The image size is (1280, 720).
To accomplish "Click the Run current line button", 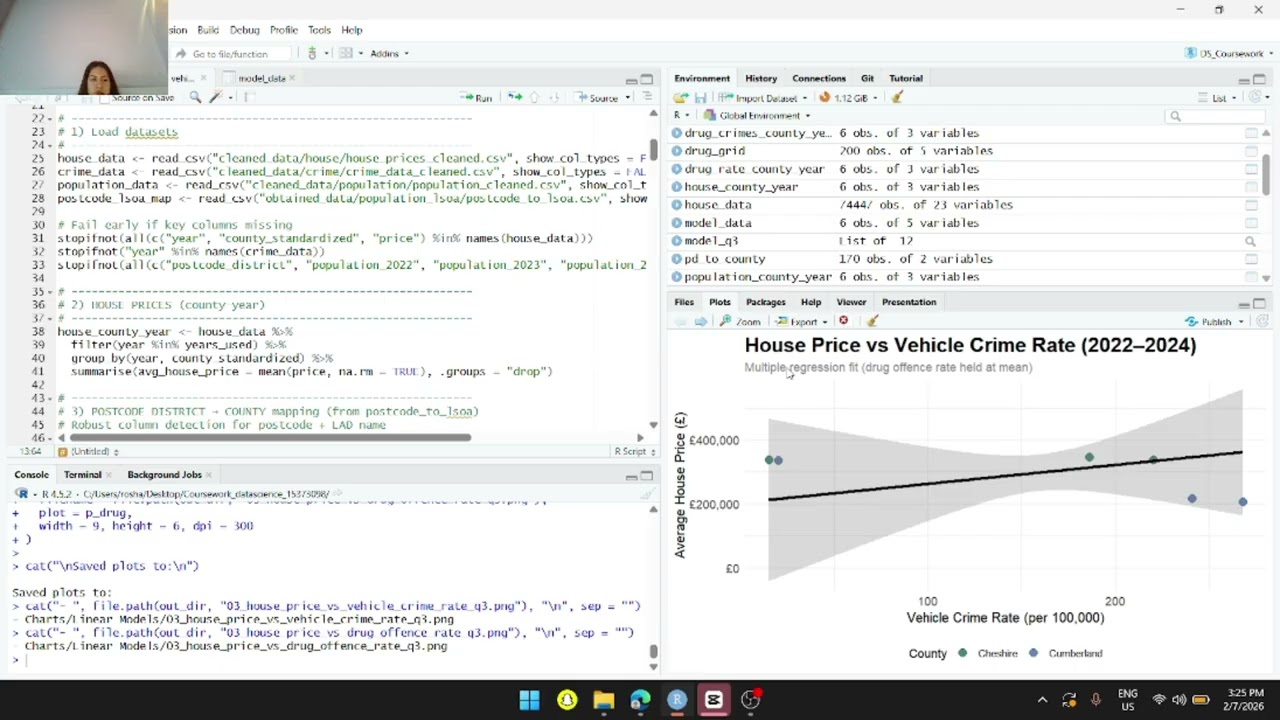I will pyautogui.click(x=476, y=97).
